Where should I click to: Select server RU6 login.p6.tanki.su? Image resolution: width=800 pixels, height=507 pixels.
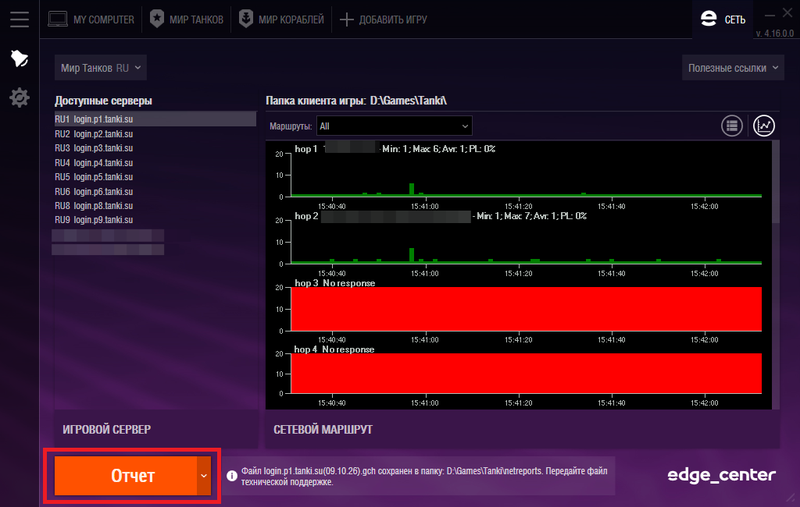pos(155,192)
